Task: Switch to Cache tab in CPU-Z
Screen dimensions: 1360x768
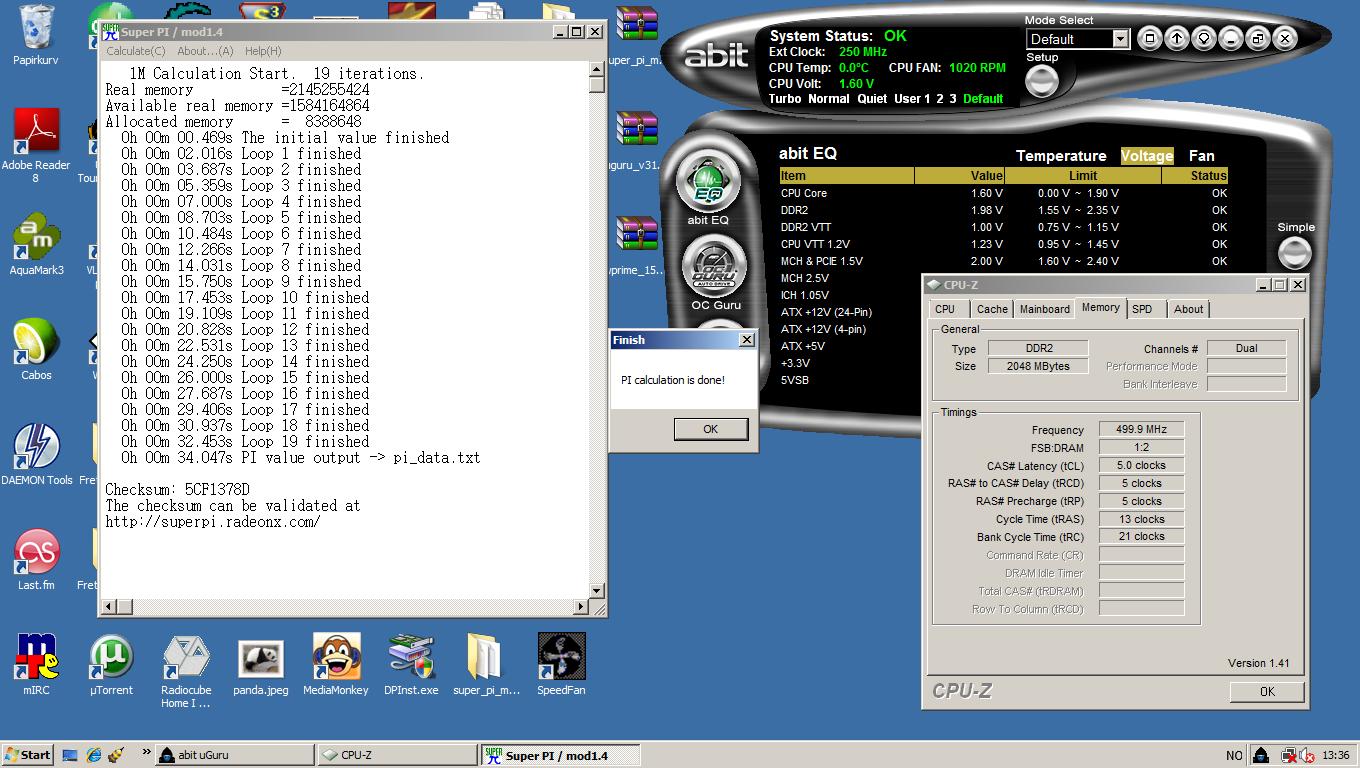Action: click(992, 309)
